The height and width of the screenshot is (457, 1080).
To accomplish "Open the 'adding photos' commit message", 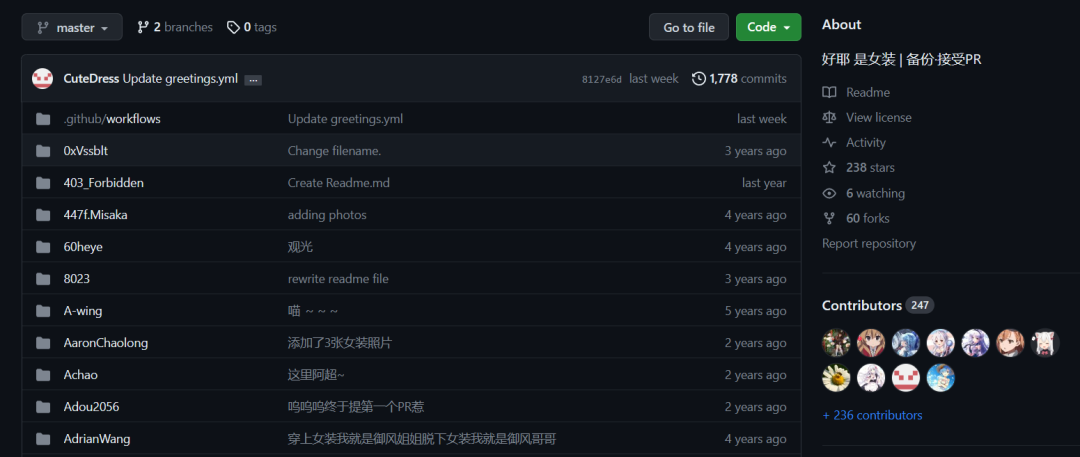I will pyautogui.click(x=327, y=215).
